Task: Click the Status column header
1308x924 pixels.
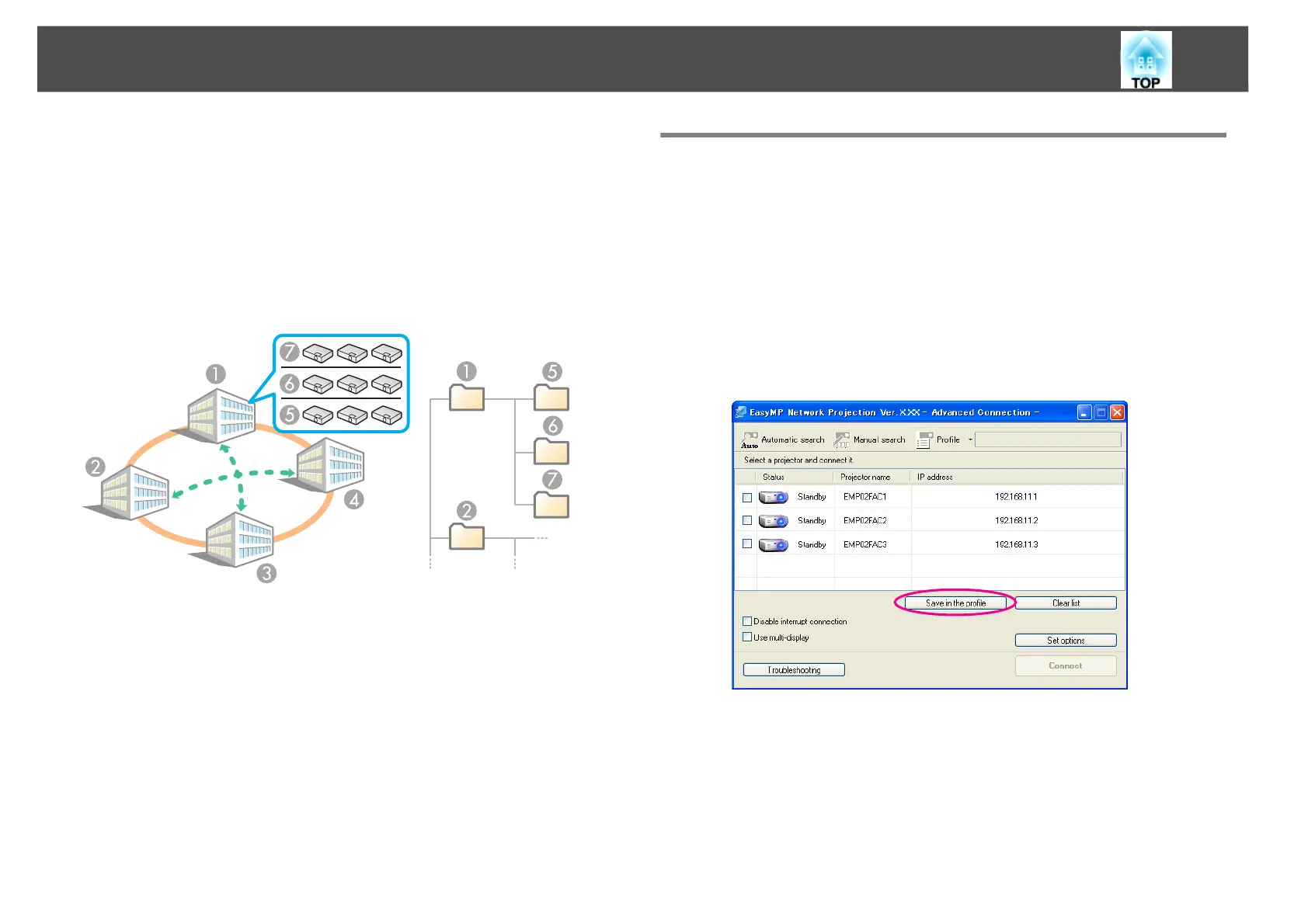Action: click(795, 477)
